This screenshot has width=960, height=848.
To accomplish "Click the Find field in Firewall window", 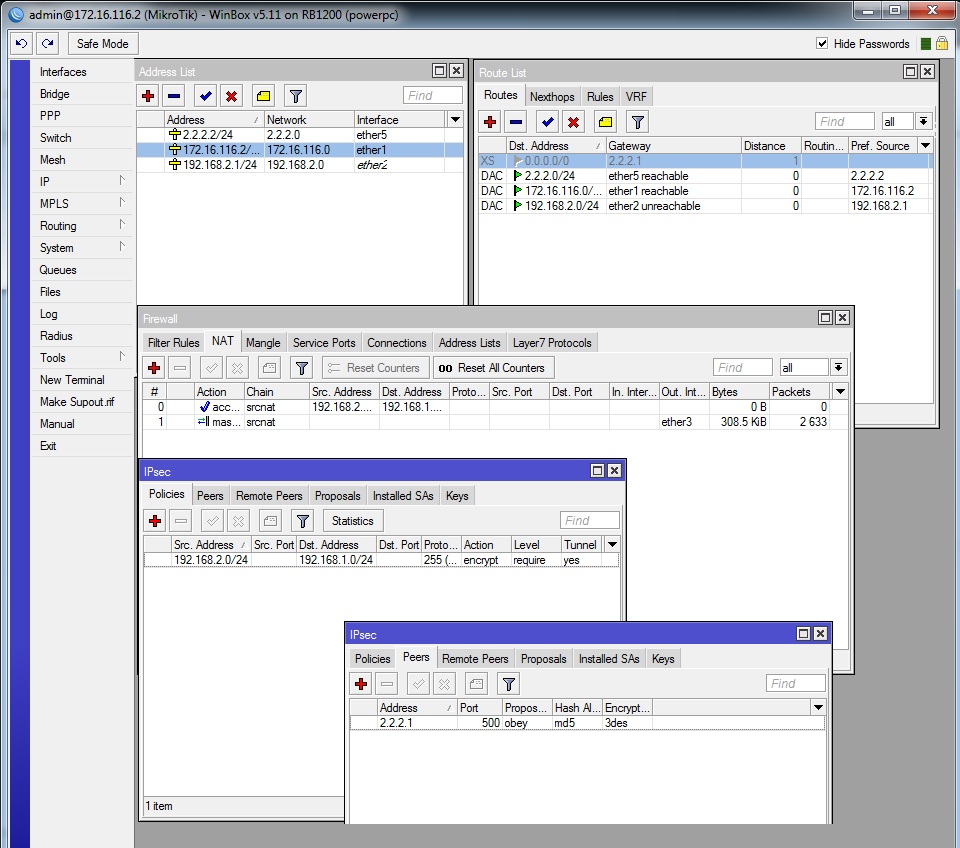I will coord(742,367).
